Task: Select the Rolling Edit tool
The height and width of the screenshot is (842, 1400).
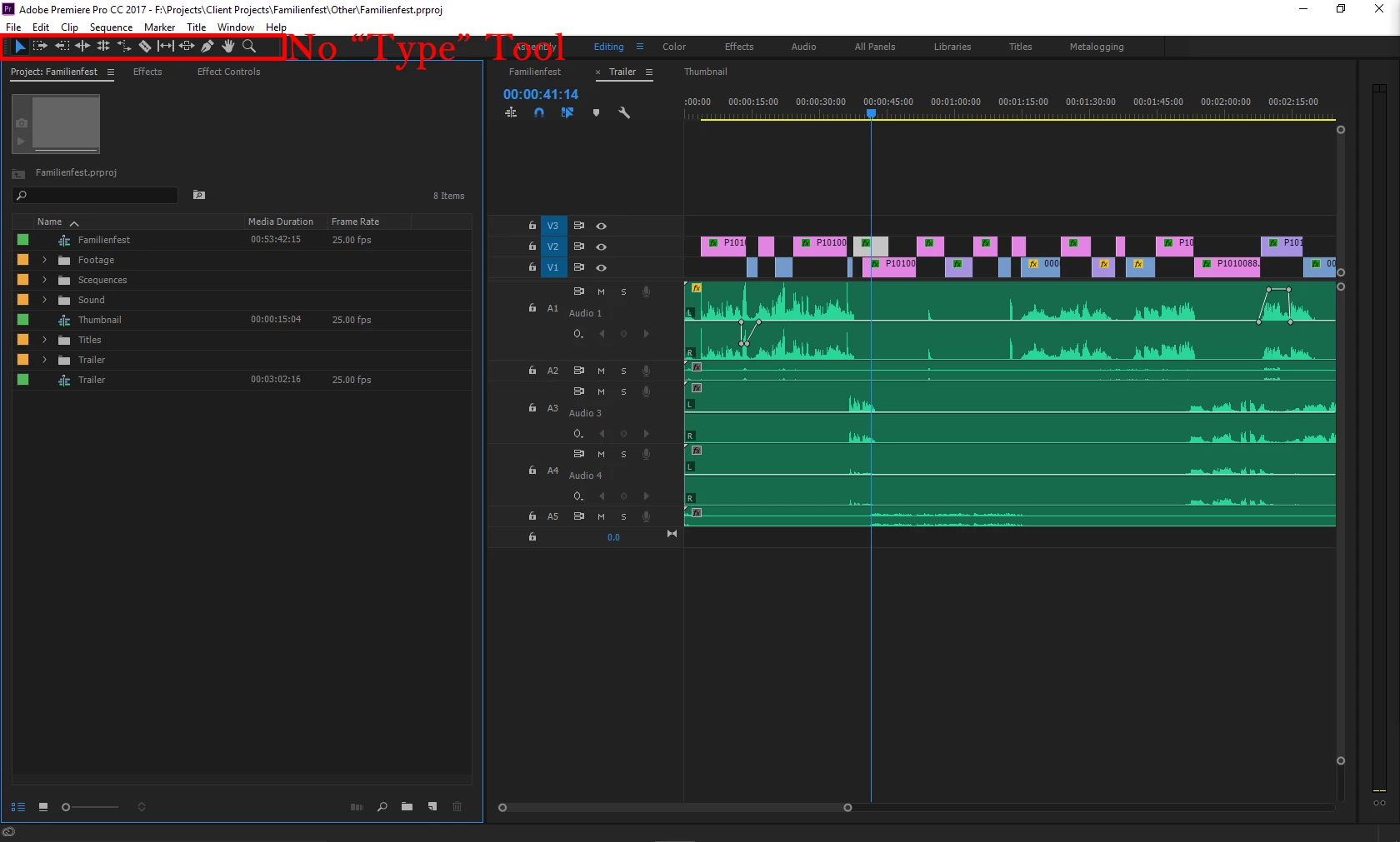Action: coord(103,47)
